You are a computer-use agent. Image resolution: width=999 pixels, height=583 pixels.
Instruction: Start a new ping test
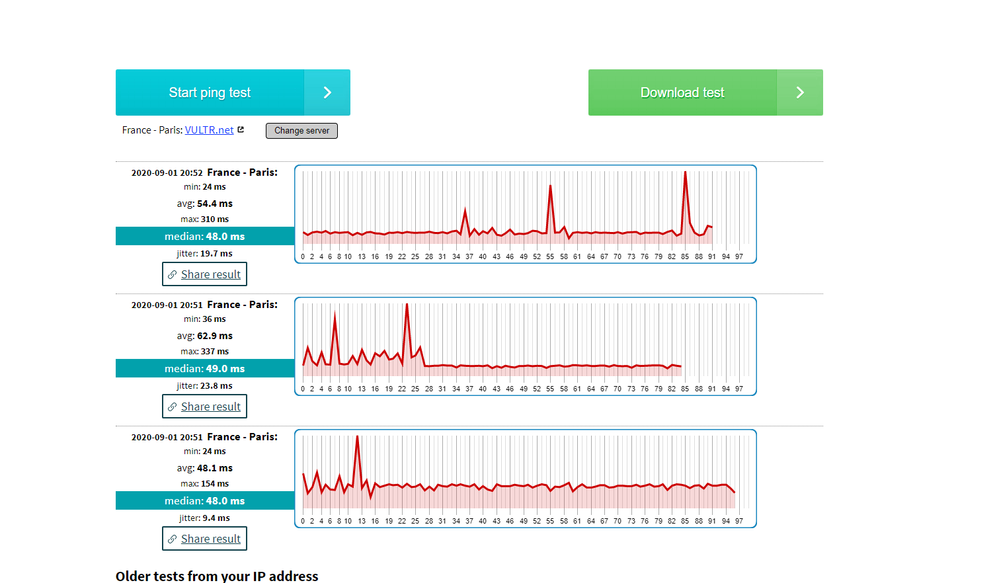pyautogui.click(x=210, y=92)
